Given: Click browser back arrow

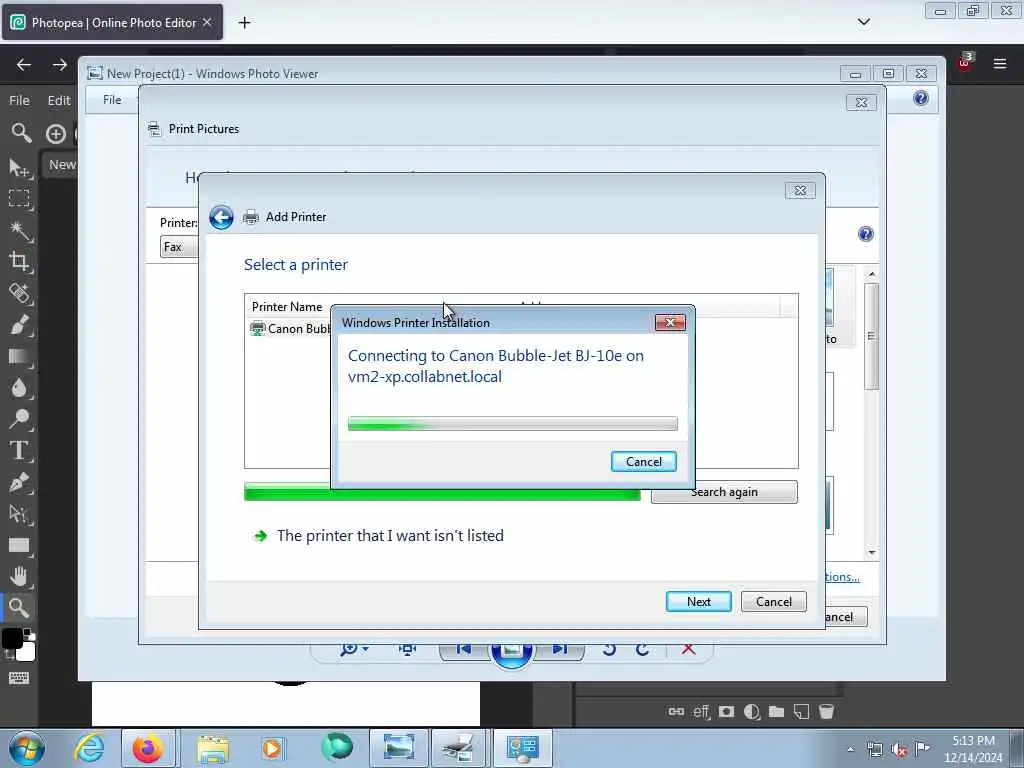Looking at the screenshot, I should (x=24, y=65).
